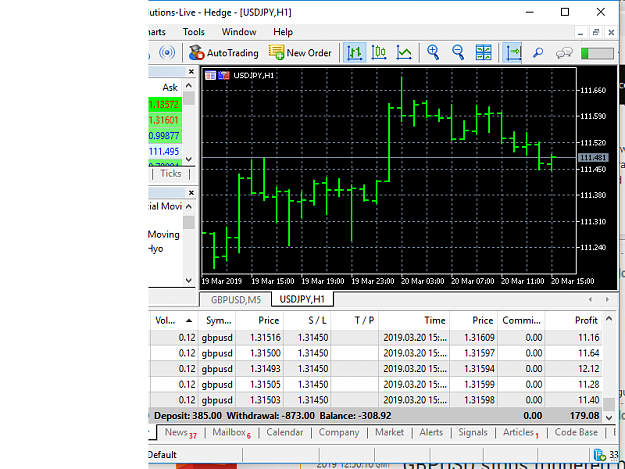Open the search magnifier icon

click(538, 53)
